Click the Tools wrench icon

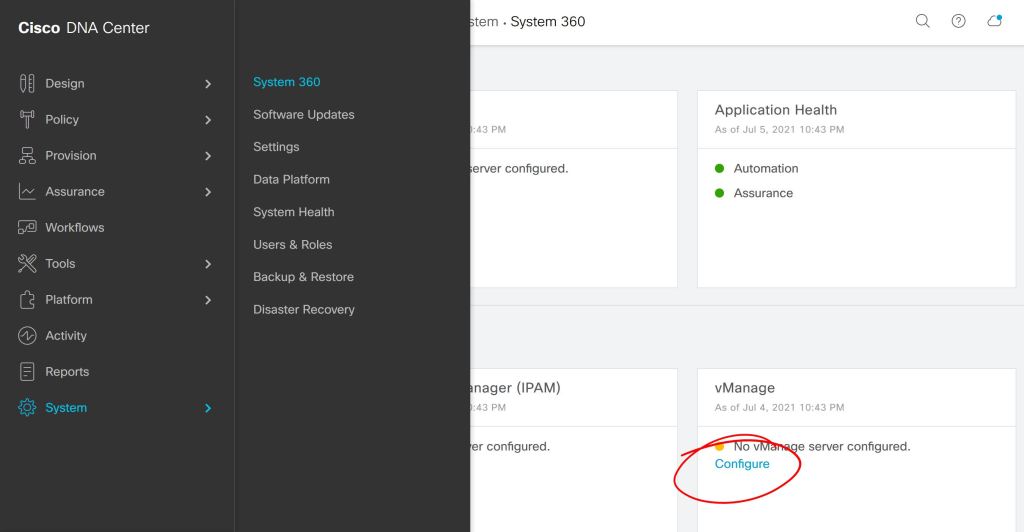pos(27,264)
